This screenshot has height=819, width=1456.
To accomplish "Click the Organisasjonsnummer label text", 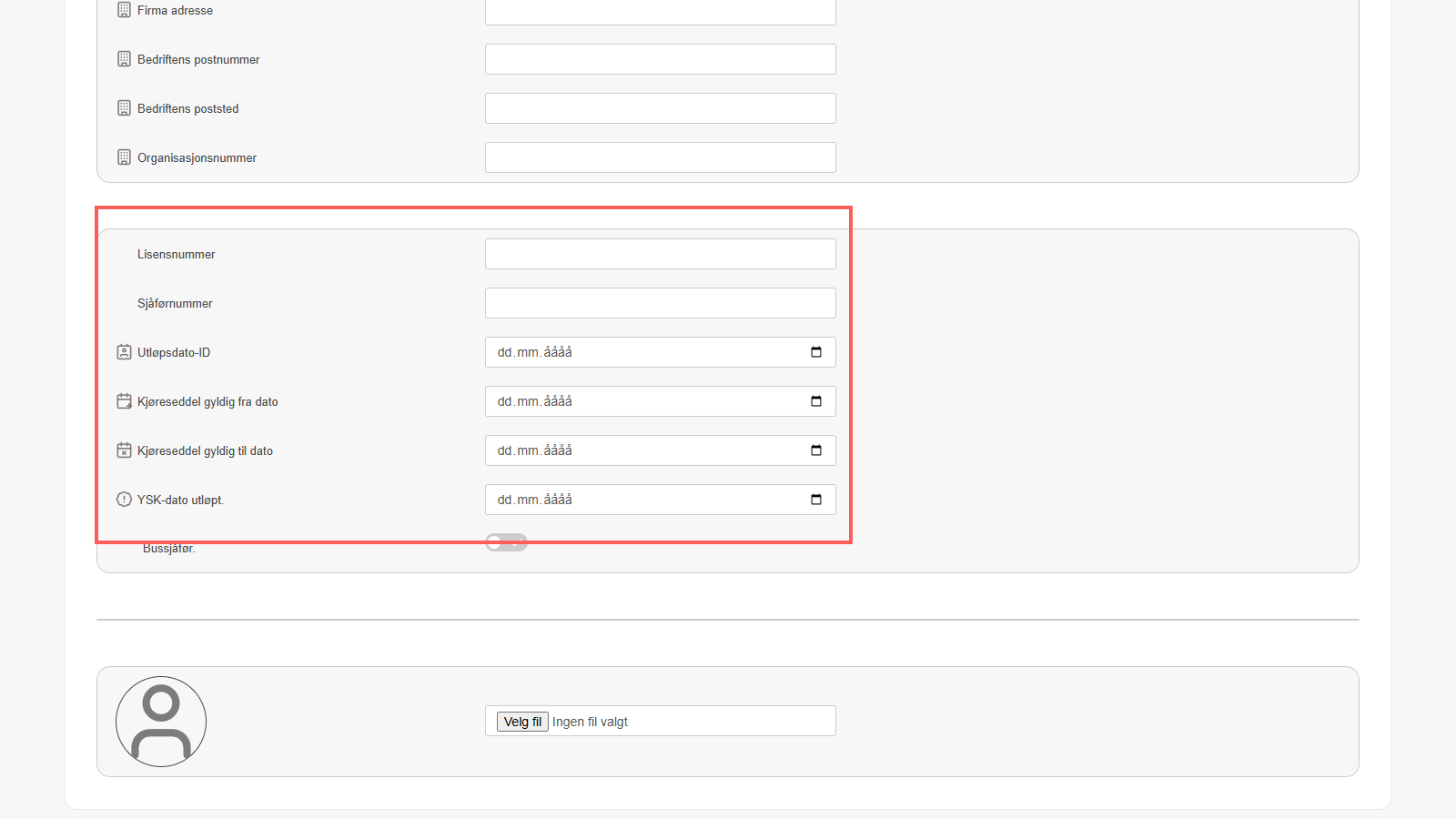I will click(197, 157).
